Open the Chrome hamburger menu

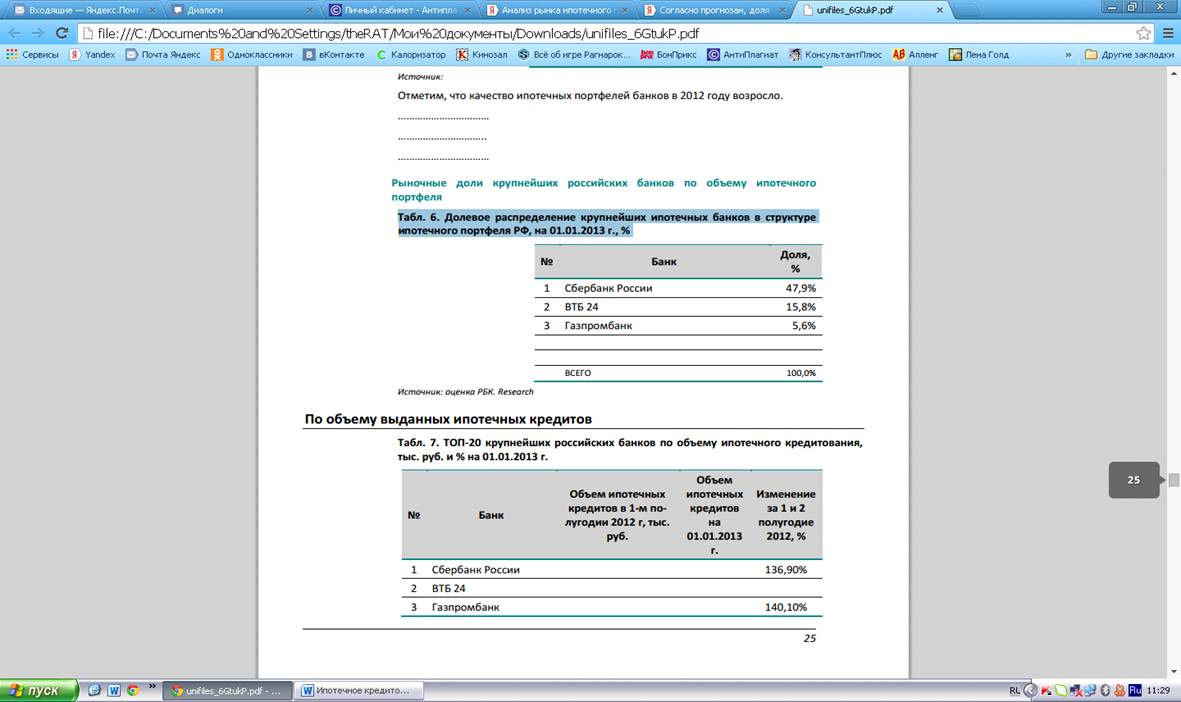point(1167,33)
